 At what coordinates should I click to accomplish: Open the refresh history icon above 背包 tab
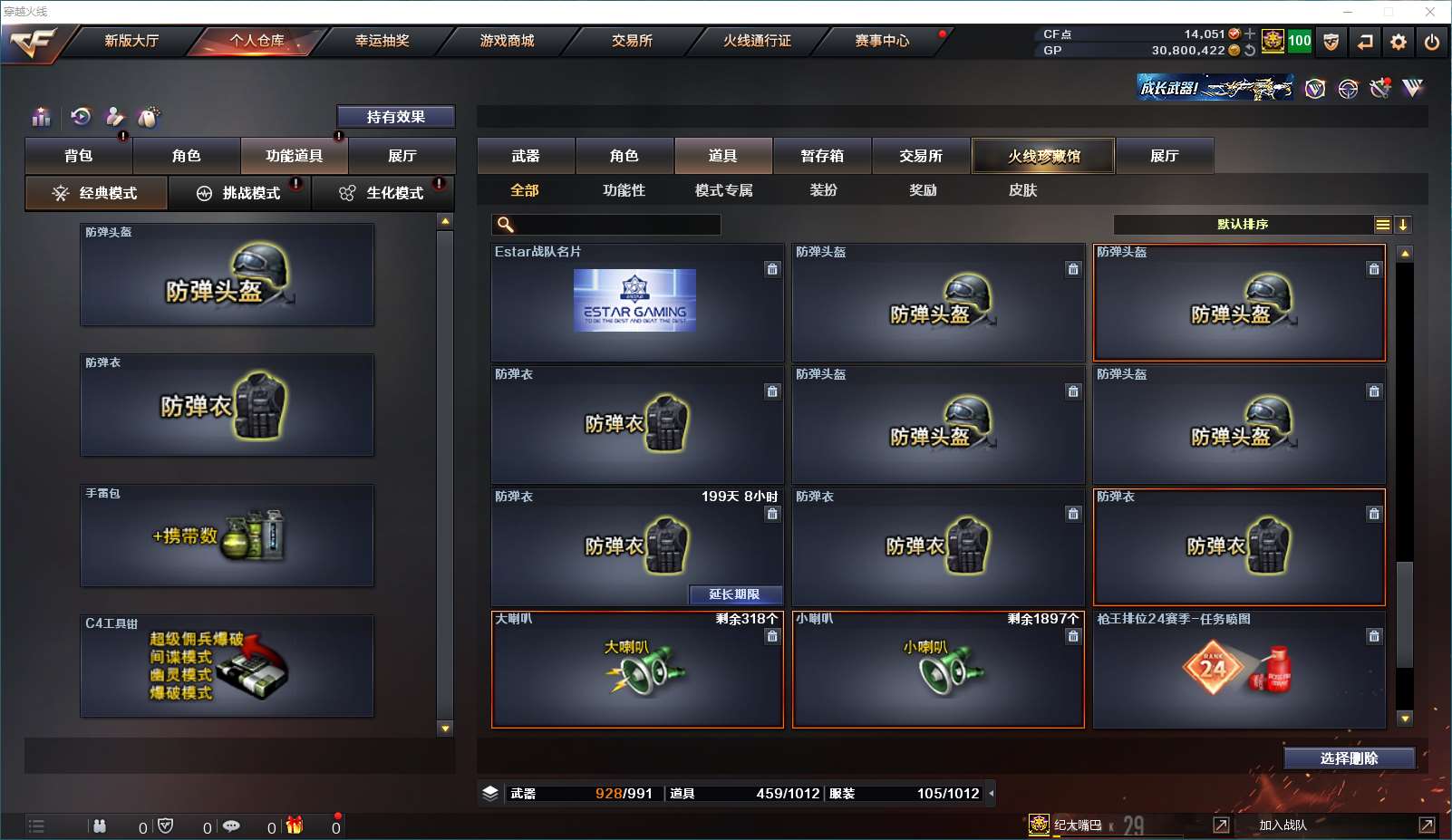[x=81, y=116]
